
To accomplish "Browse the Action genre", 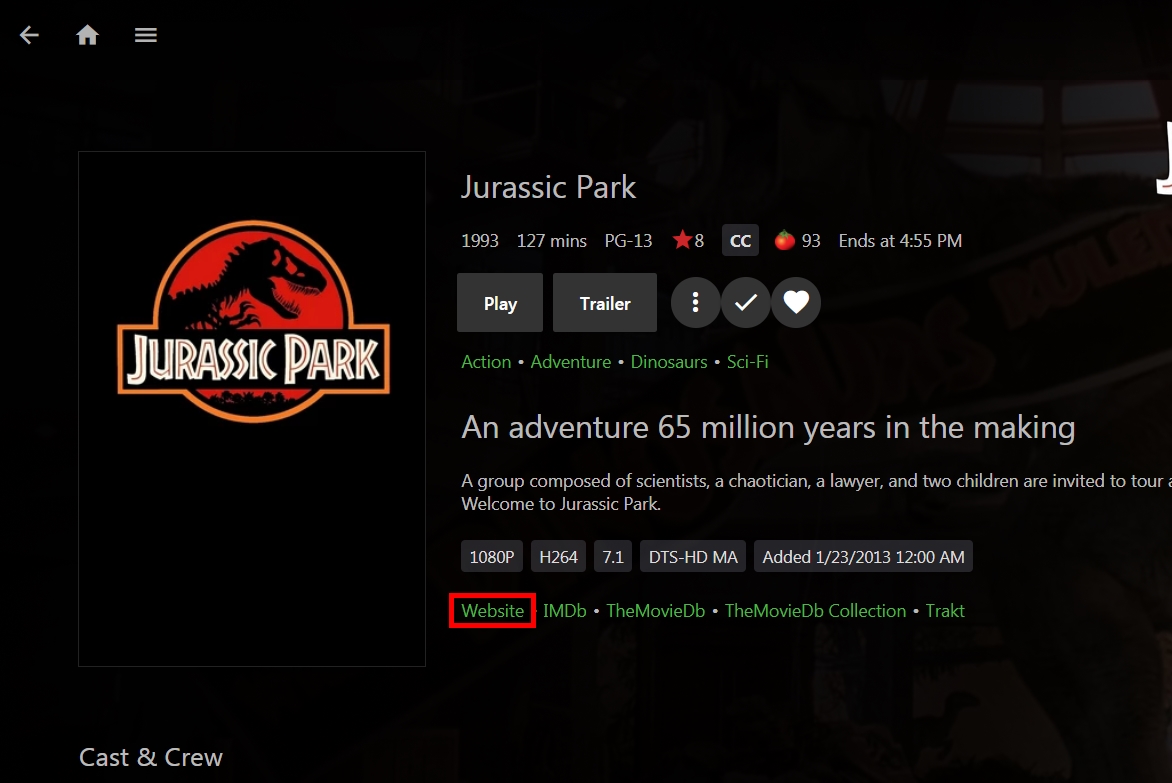I will point(486,362).
